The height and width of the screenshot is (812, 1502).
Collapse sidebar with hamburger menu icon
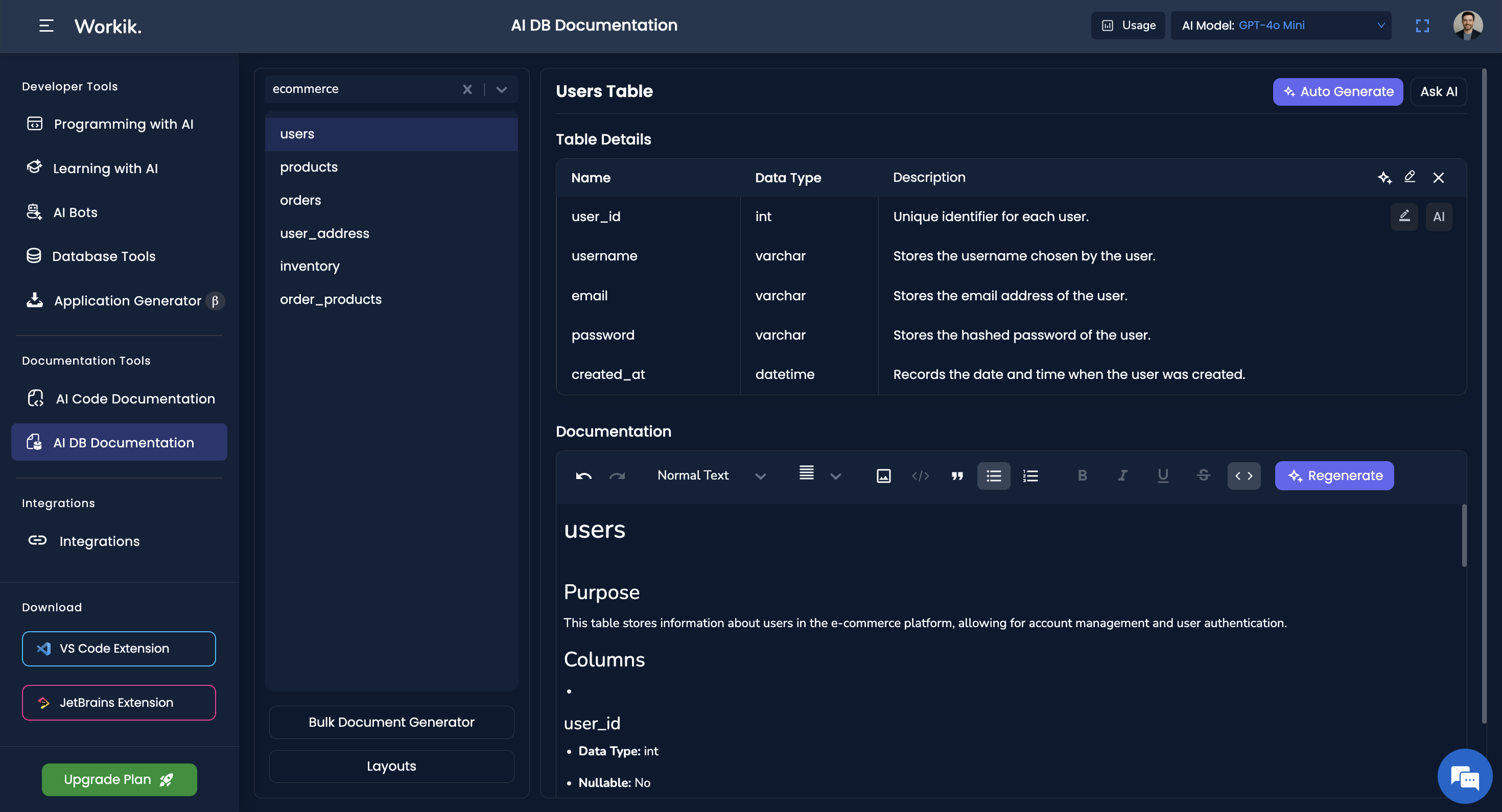coord(46,26)
